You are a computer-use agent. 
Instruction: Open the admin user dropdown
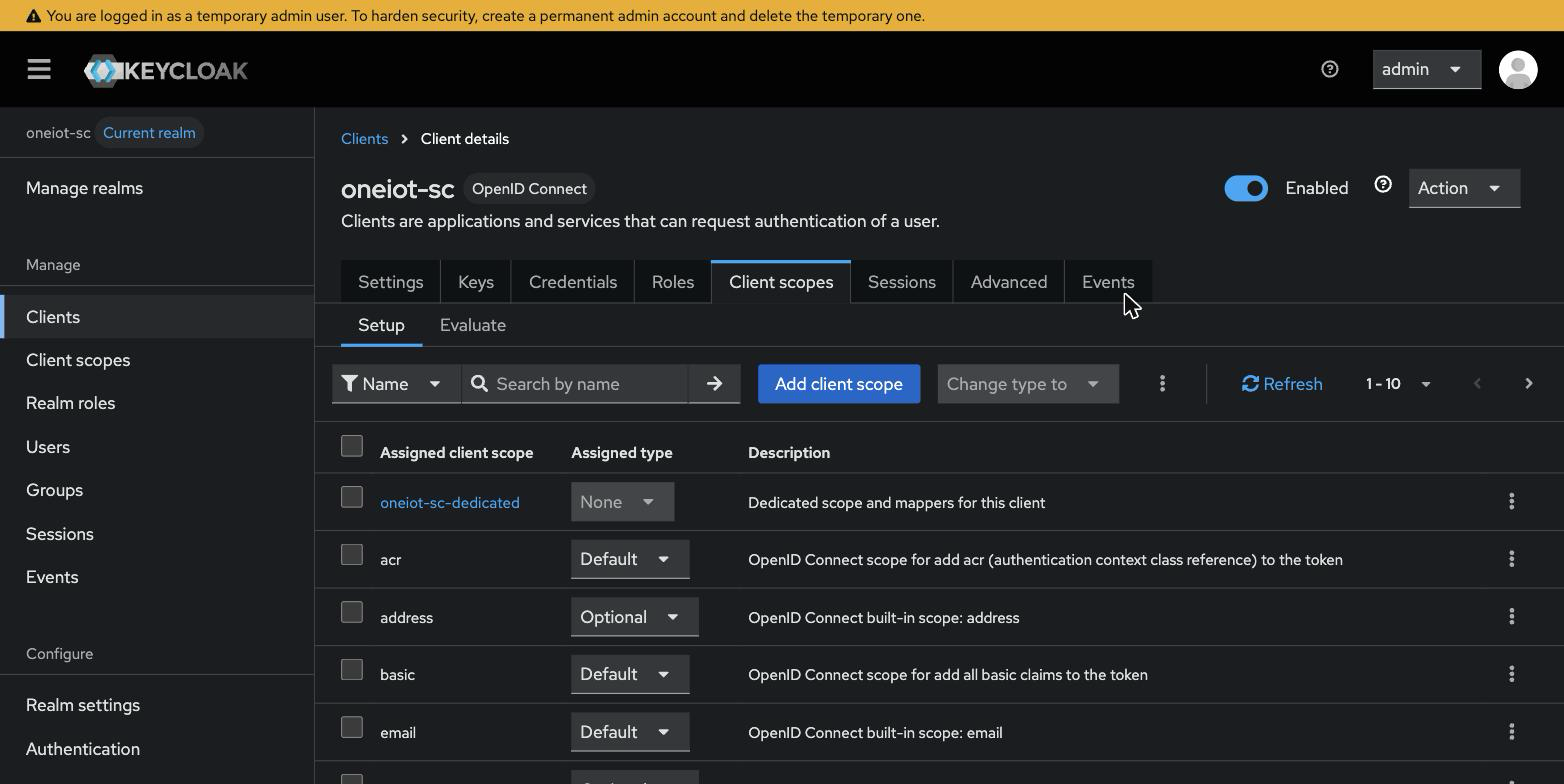click(1426, 69)
